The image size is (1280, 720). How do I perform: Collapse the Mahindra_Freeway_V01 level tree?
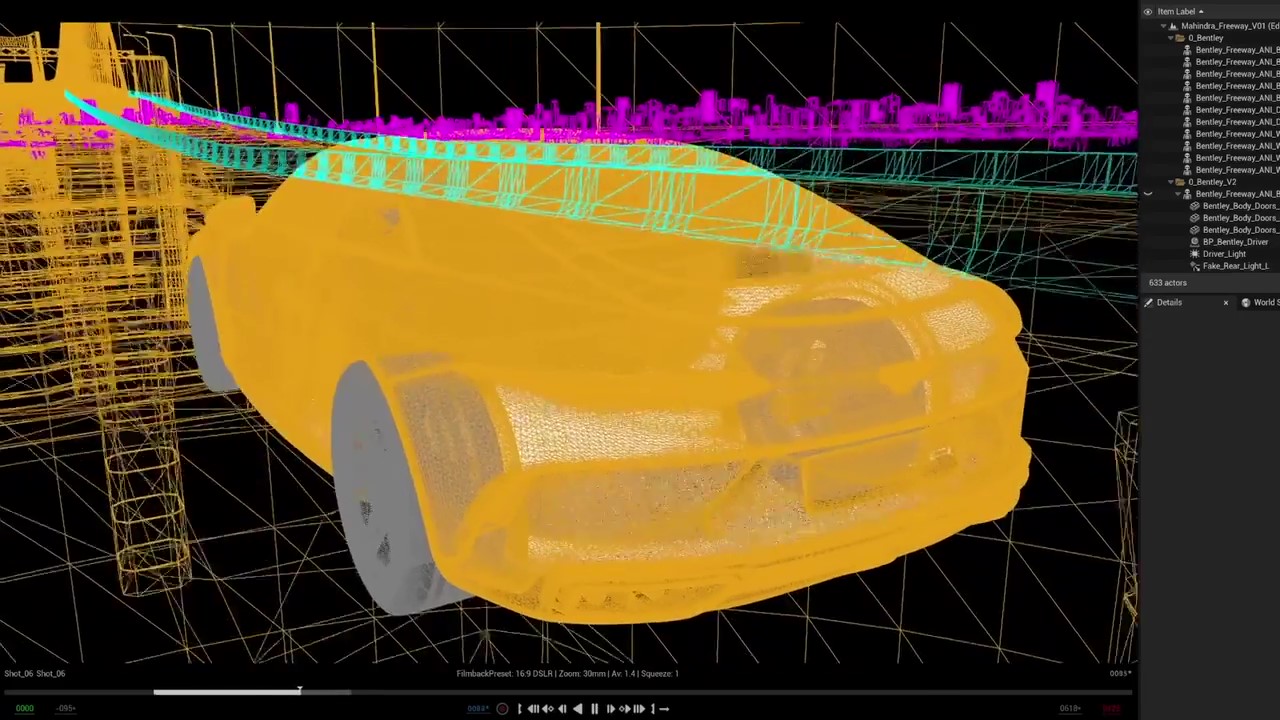1163,26
